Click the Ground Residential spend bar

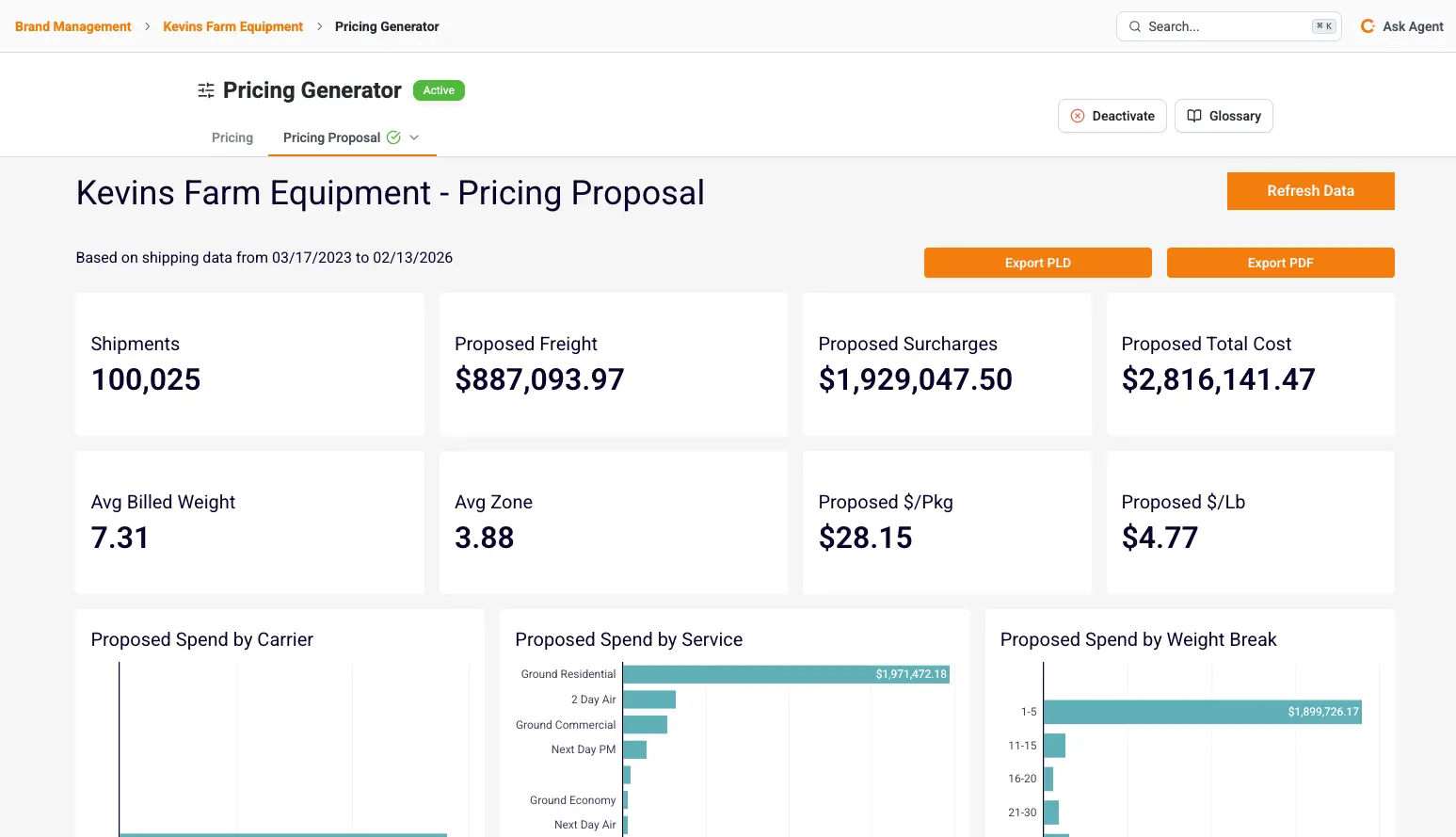tap(785, 674)
